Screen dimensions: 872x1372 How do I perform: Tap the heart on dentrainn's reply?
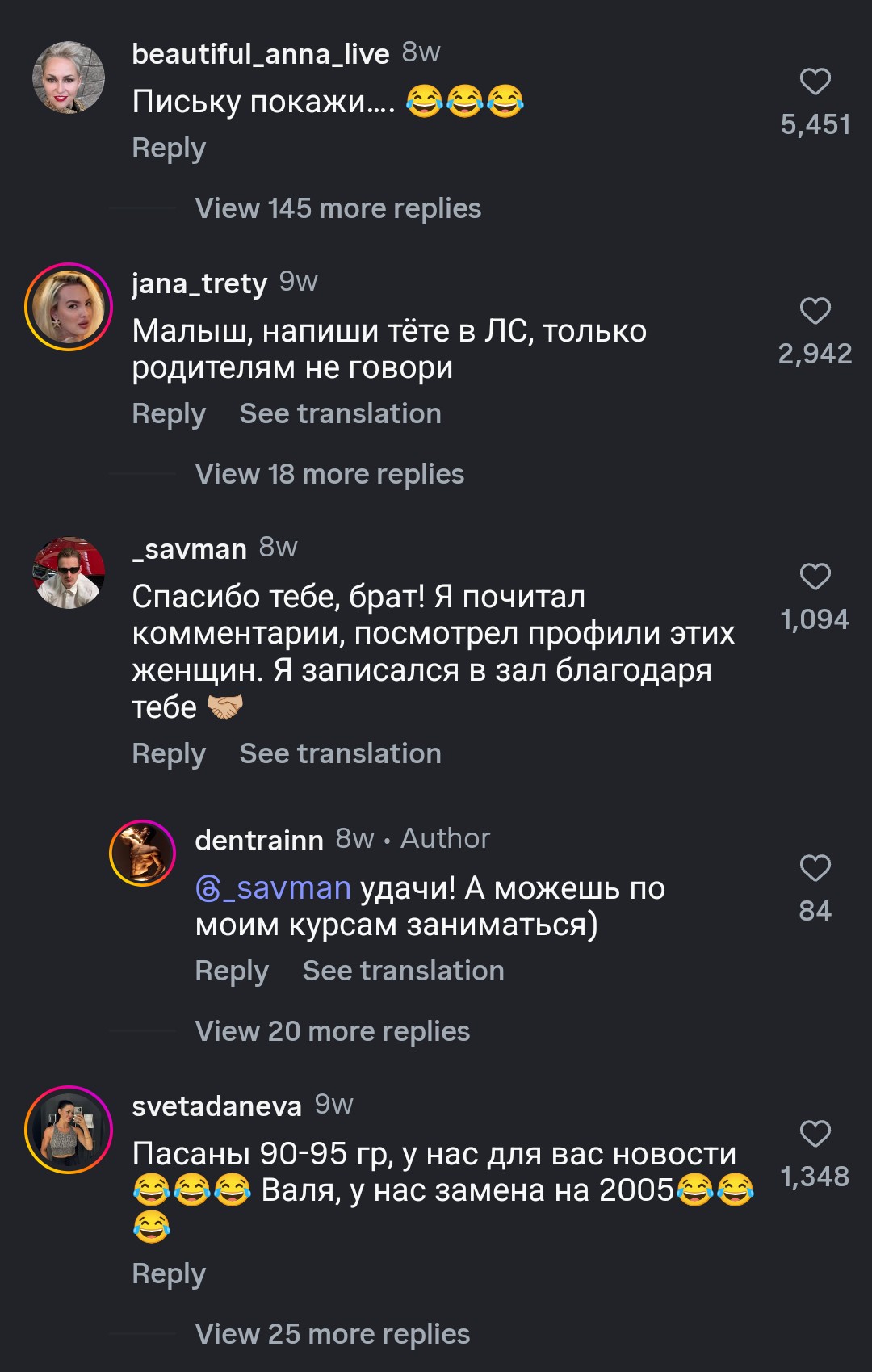coord(815,868)
